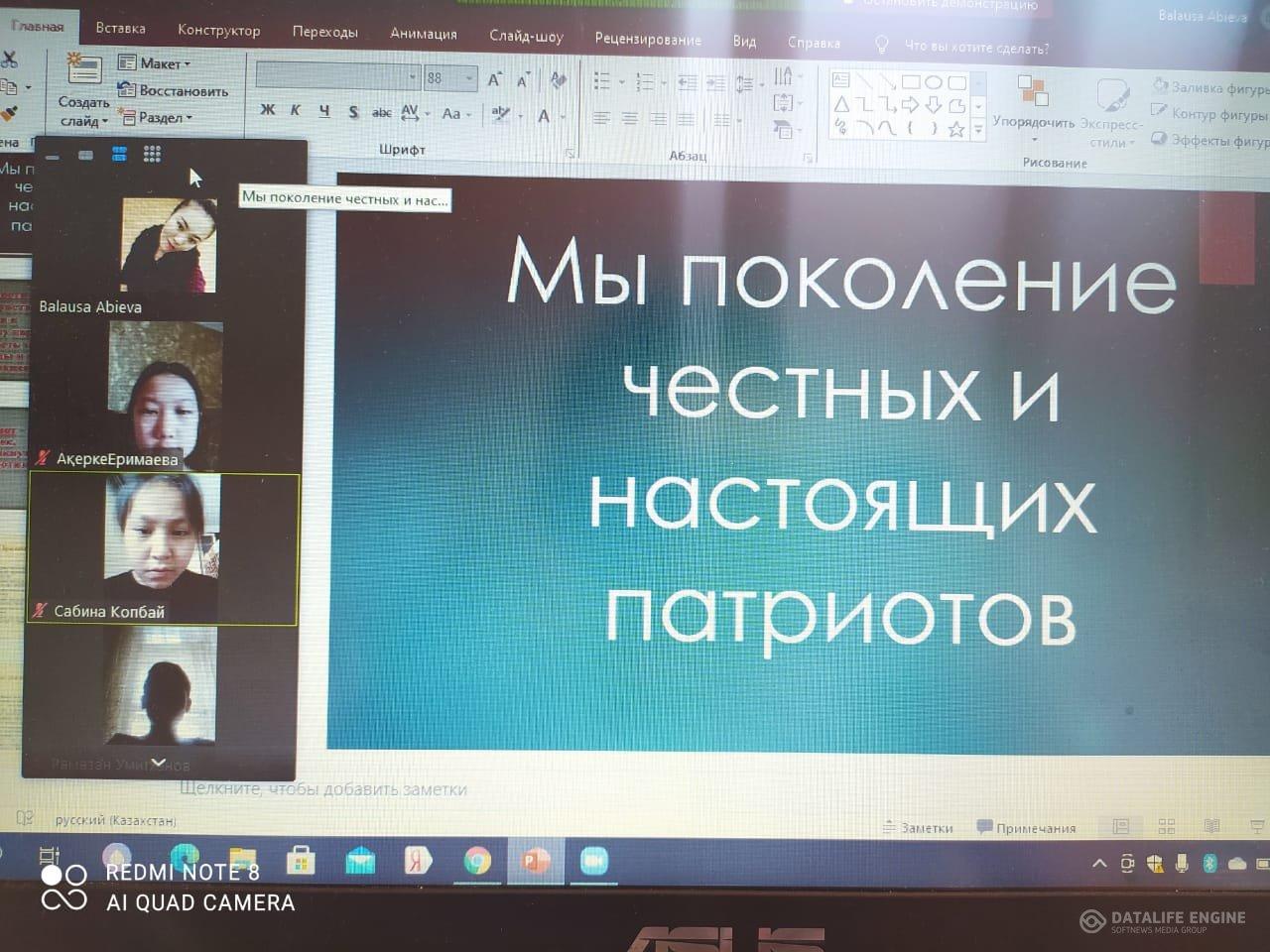
Task: Click the font color A button
Action: (x=544, y=117)
